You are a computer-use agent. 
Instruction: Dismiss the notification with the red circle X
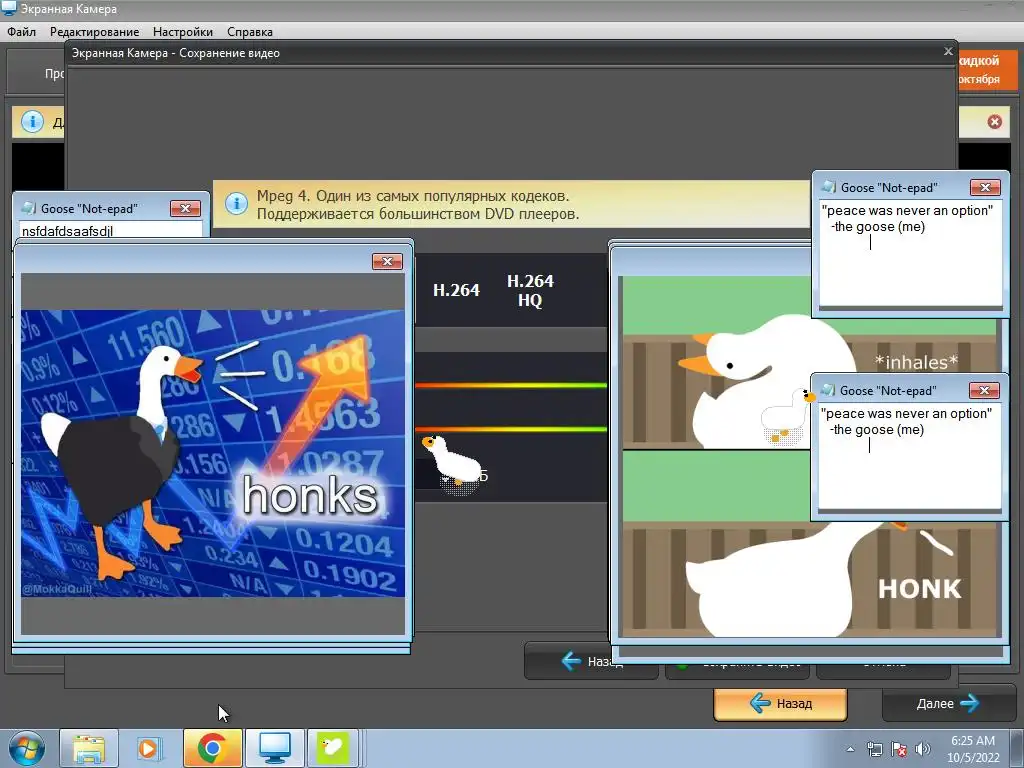pos(995,121)
